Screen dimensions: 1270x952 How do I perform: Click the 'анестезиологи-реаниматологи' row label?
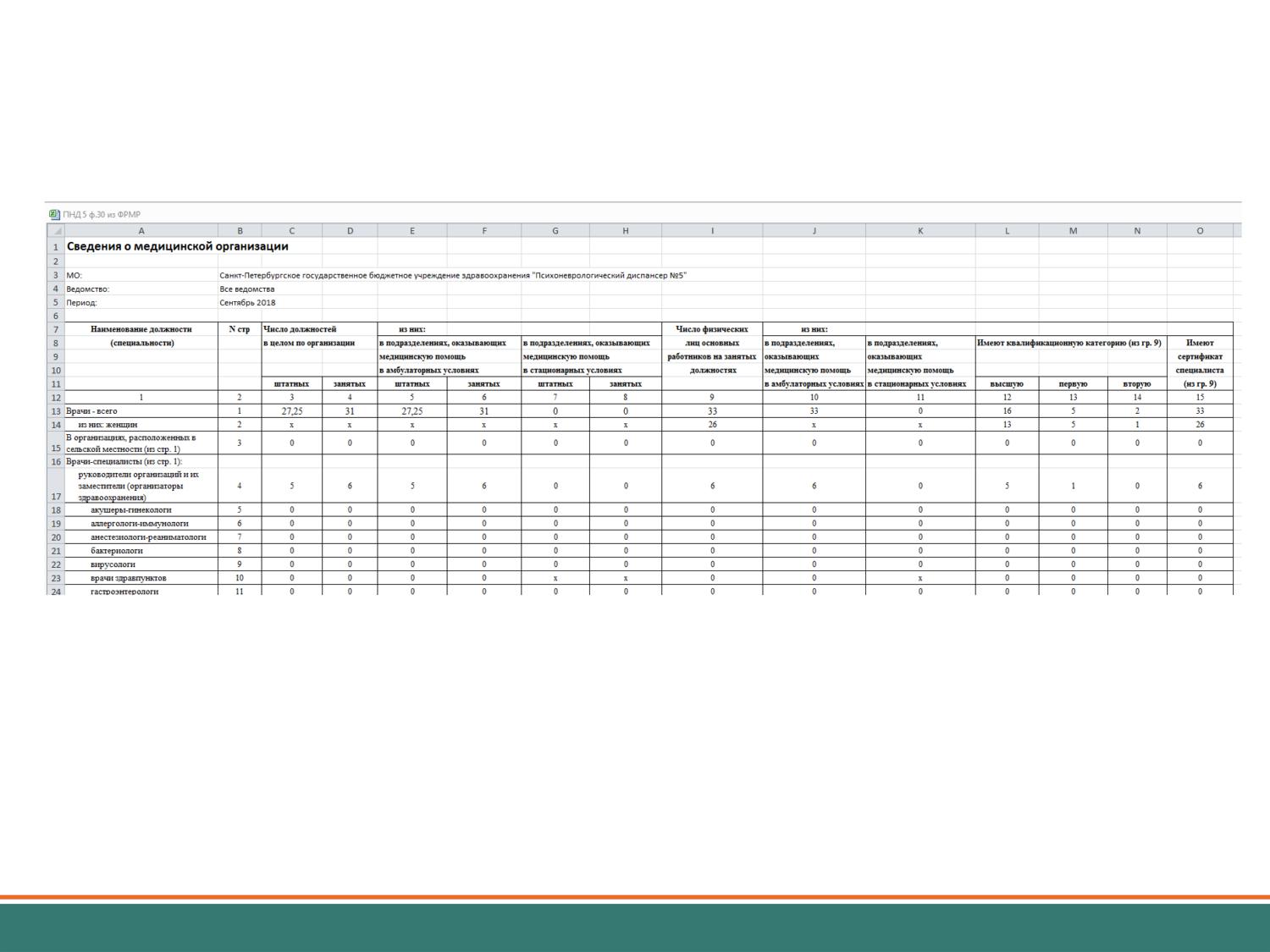coord(148,537)
